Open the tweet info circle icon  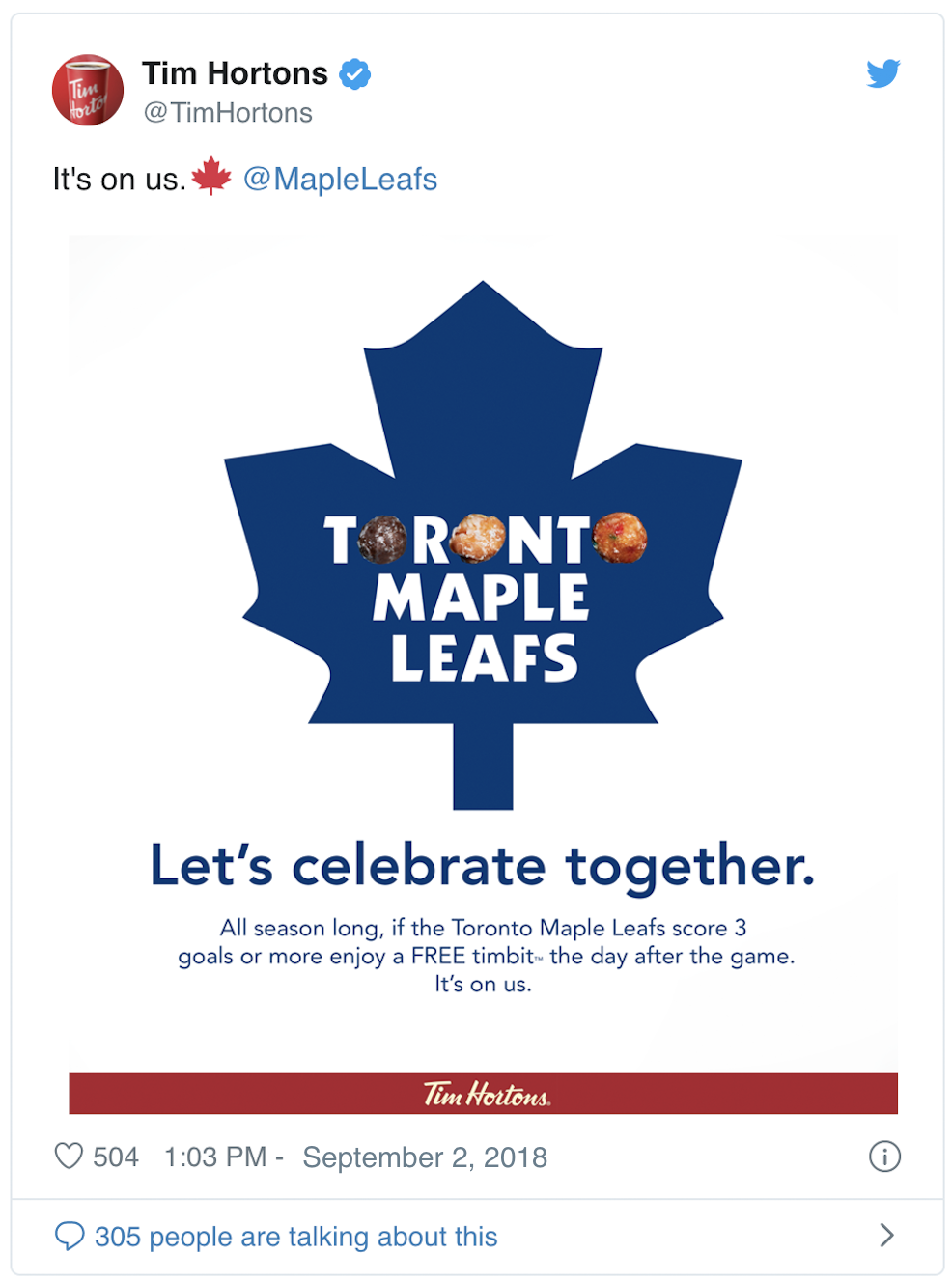pyautogui.click(x=884, y=1156)
